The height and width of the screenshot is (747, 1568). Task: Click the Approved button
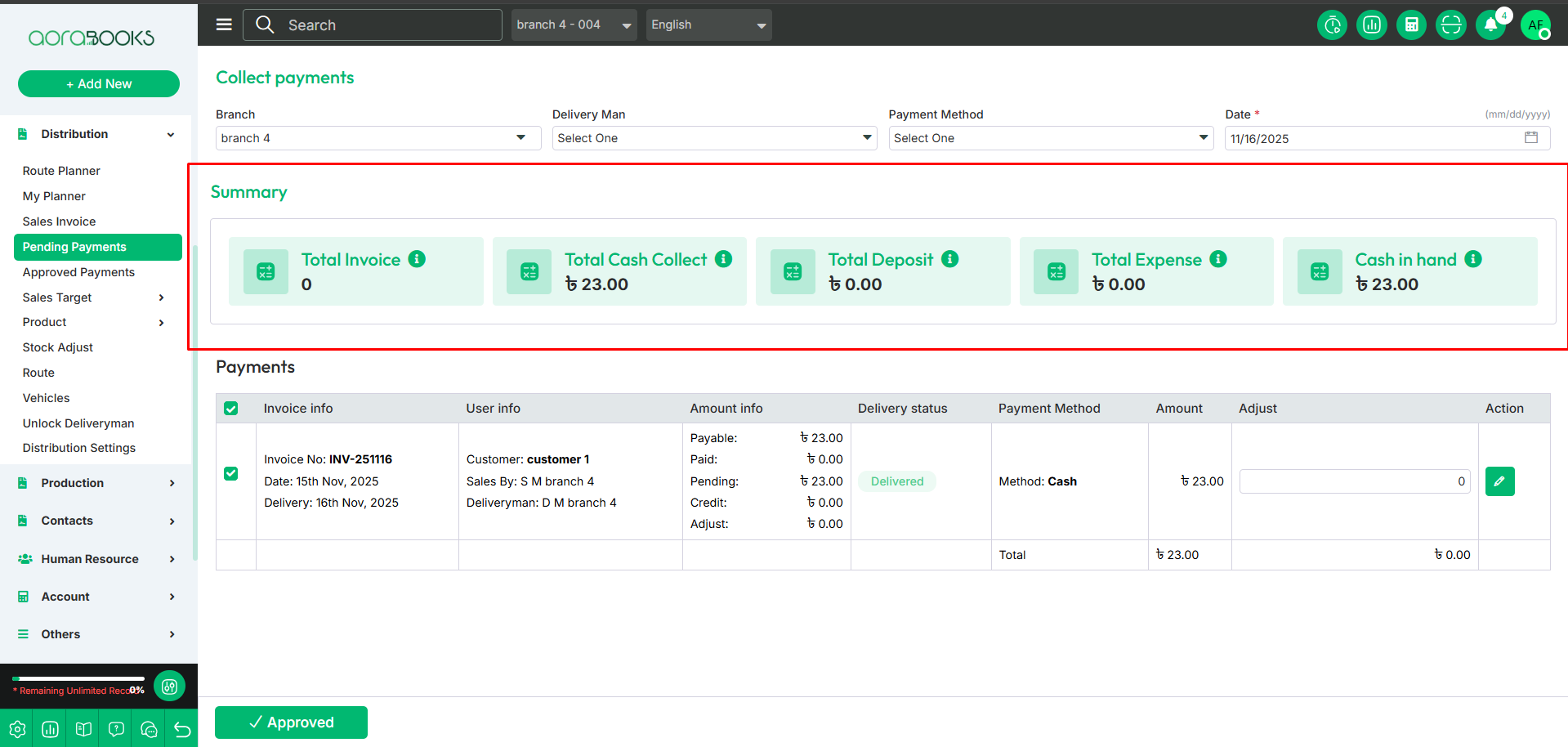click(x=291, y=722)
